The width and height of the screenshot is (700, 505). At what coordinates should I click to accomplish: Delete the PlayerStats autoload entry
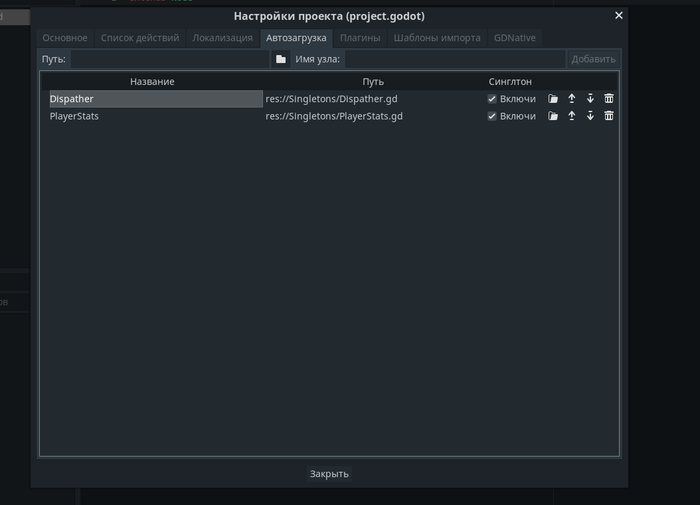(x=609, y=116)
